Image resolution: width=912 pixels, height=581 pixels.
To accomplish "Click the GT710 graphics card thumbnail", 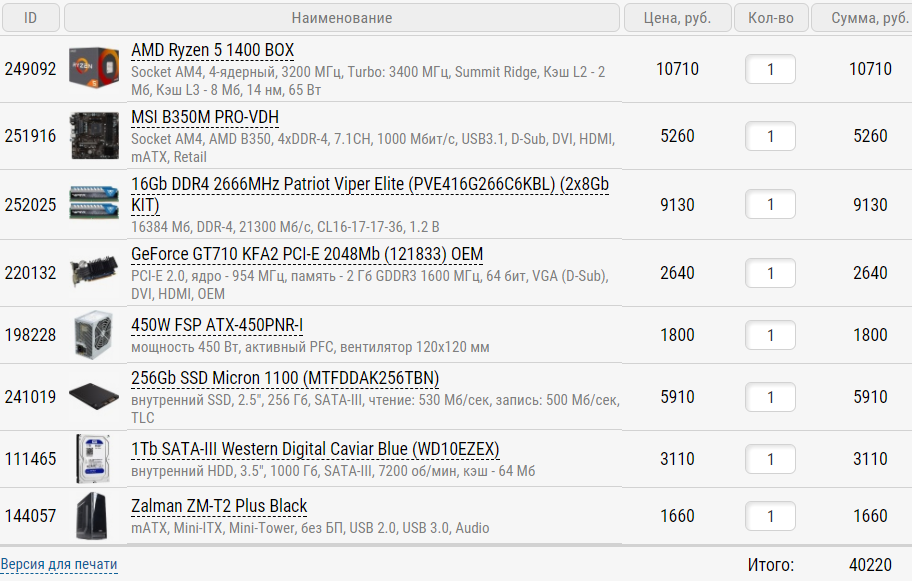I will [93, 271].
